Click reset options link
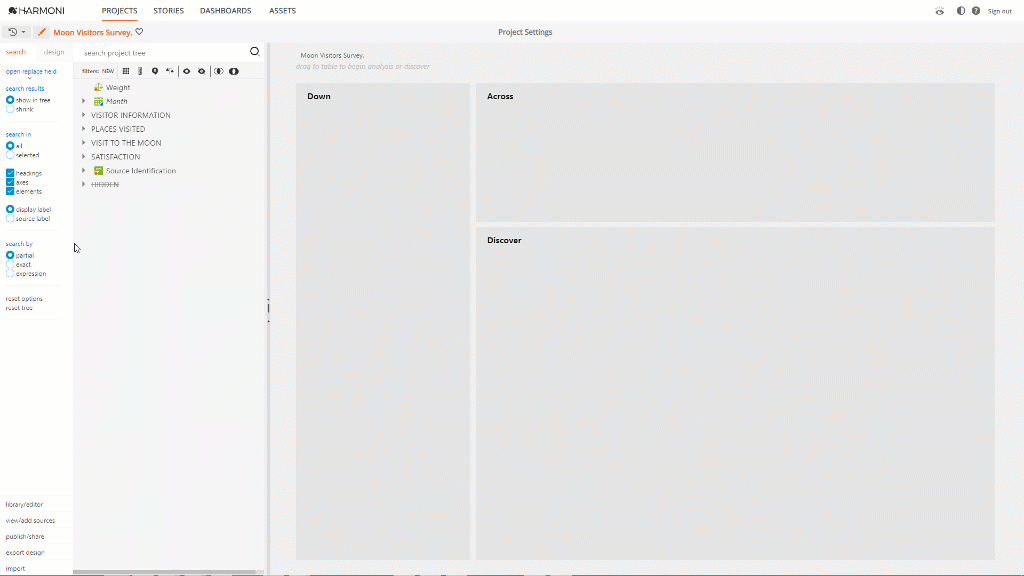Image resolution: width=1024 pixels, height=576 pixels. pyautogui.click(x=24, y=298)
